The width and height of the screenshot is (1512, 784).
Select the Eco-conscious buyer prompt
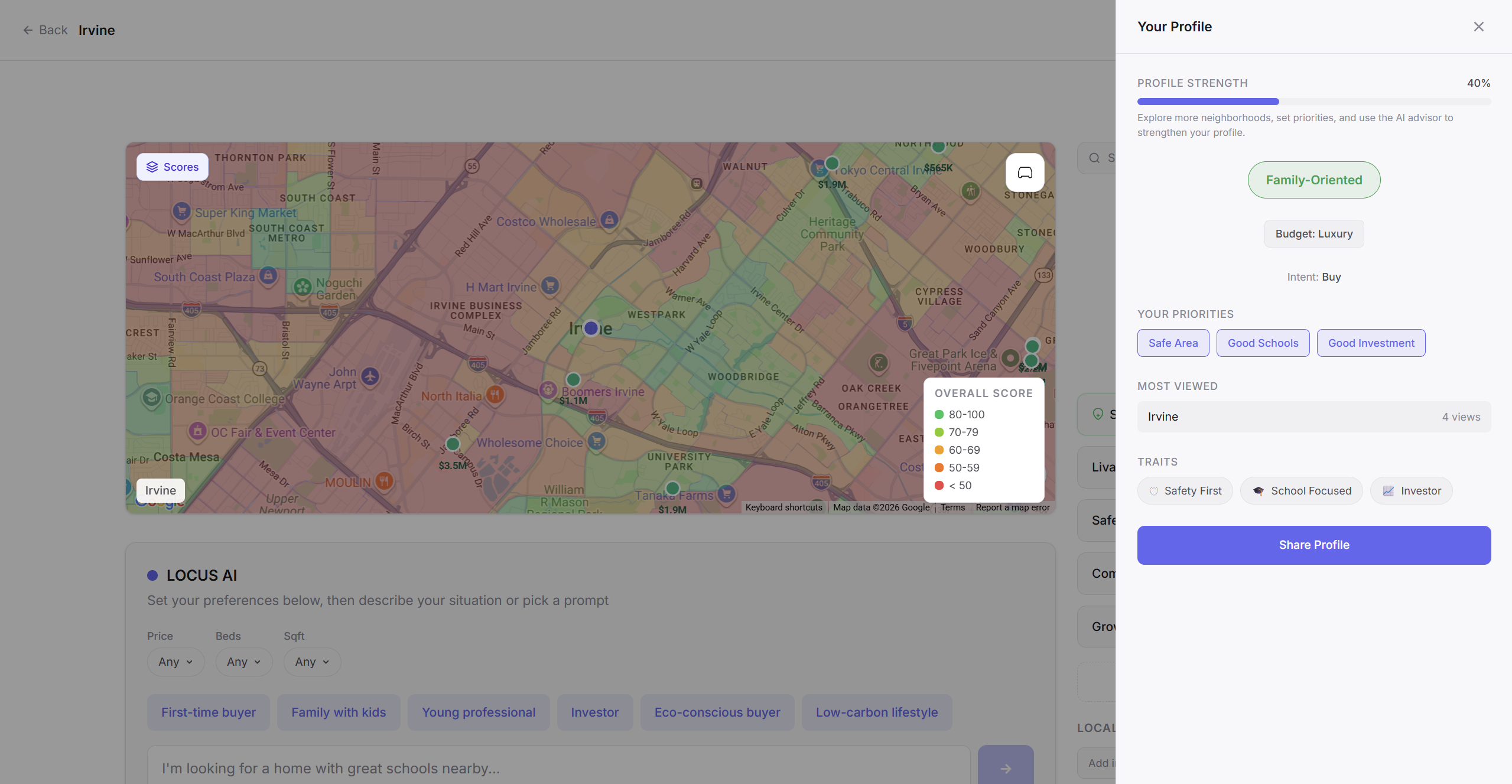717,713
